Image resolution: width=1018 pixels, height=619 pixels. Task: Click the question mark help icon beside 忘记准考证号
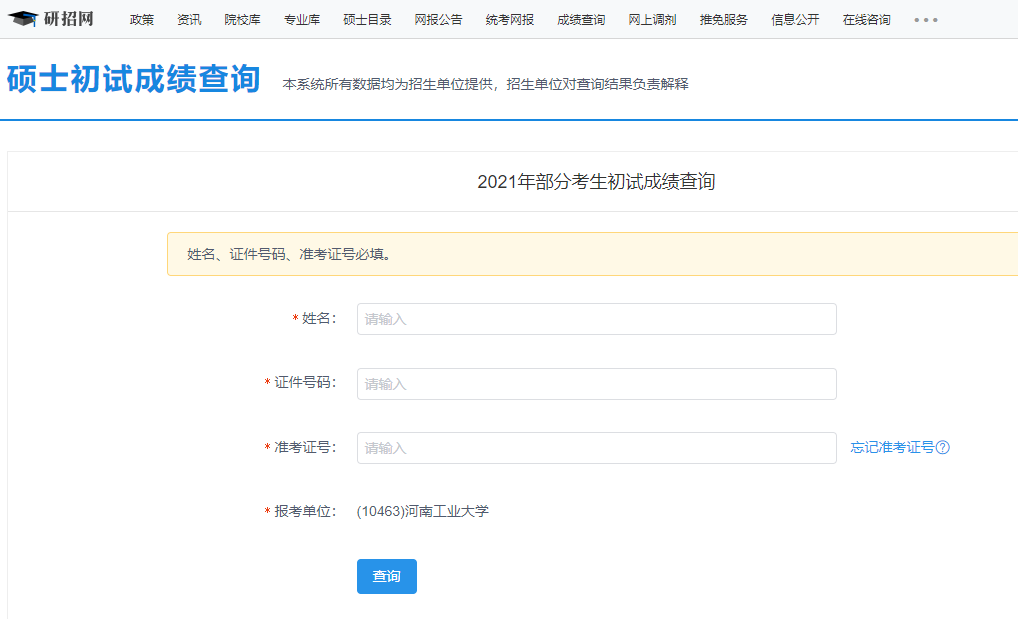[x=941, y=449]
